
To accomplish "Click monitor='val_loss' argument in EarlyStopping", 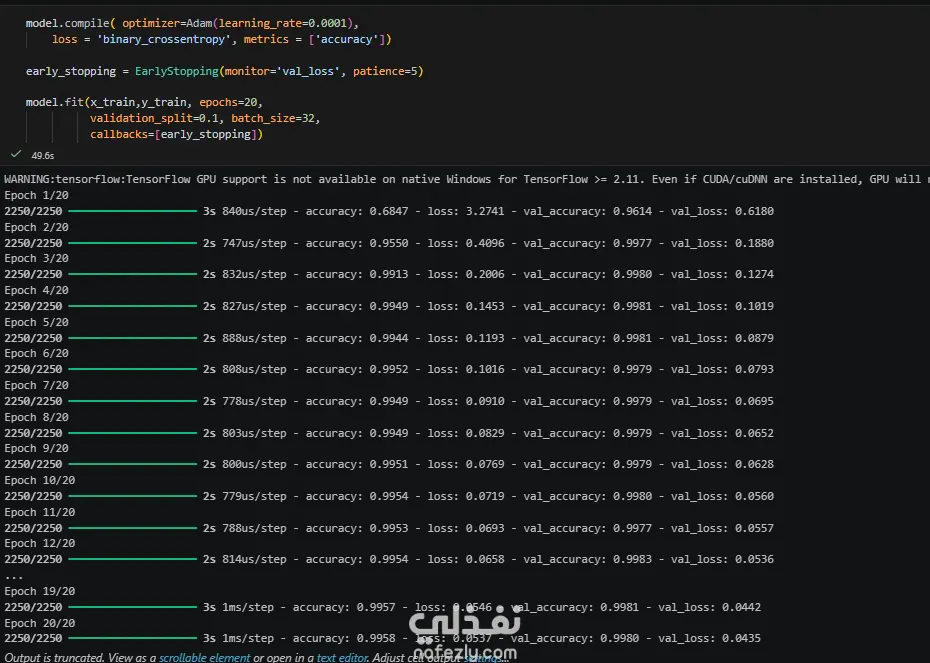I will click(x=282, y=71).
